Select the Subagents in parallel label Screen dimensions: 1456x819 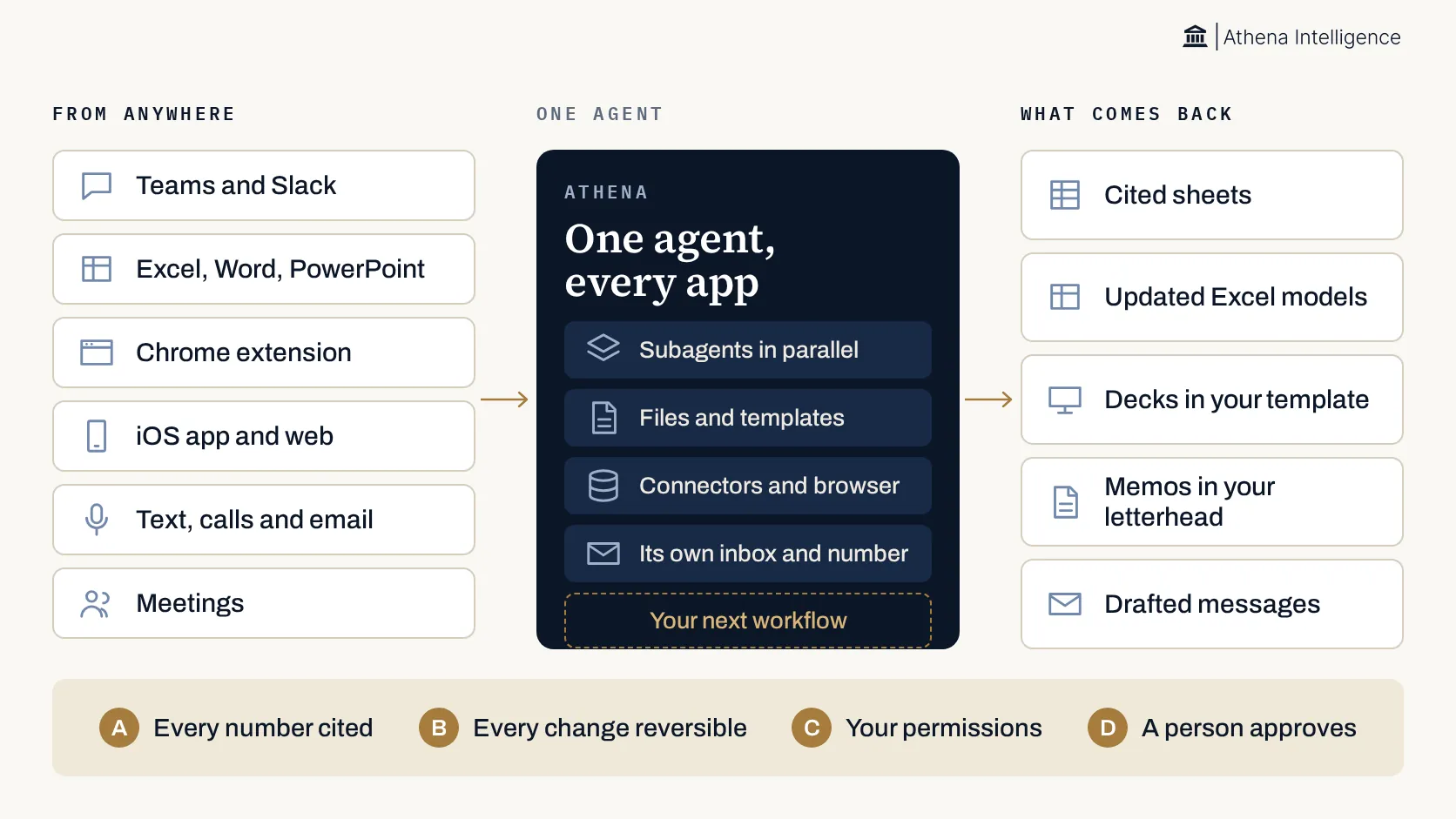coord(749,350)
